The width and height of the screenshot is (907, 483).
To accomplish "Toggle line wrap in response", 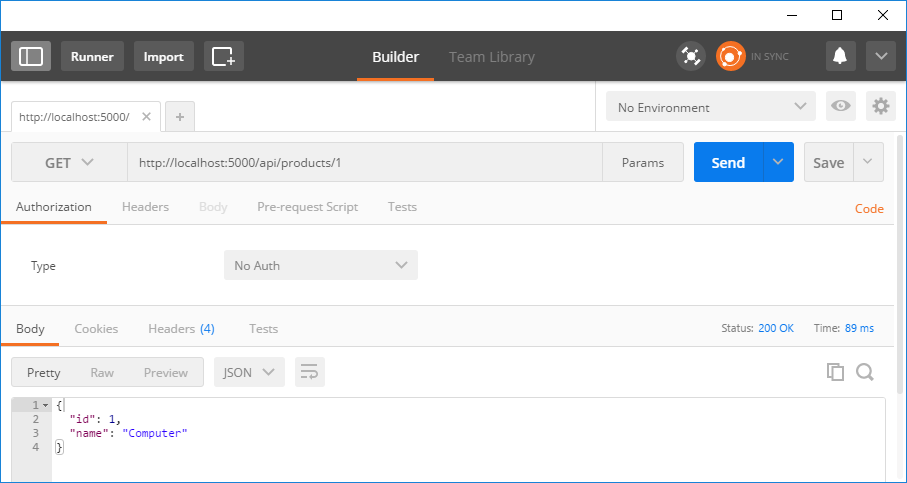I will coord(309,372).
